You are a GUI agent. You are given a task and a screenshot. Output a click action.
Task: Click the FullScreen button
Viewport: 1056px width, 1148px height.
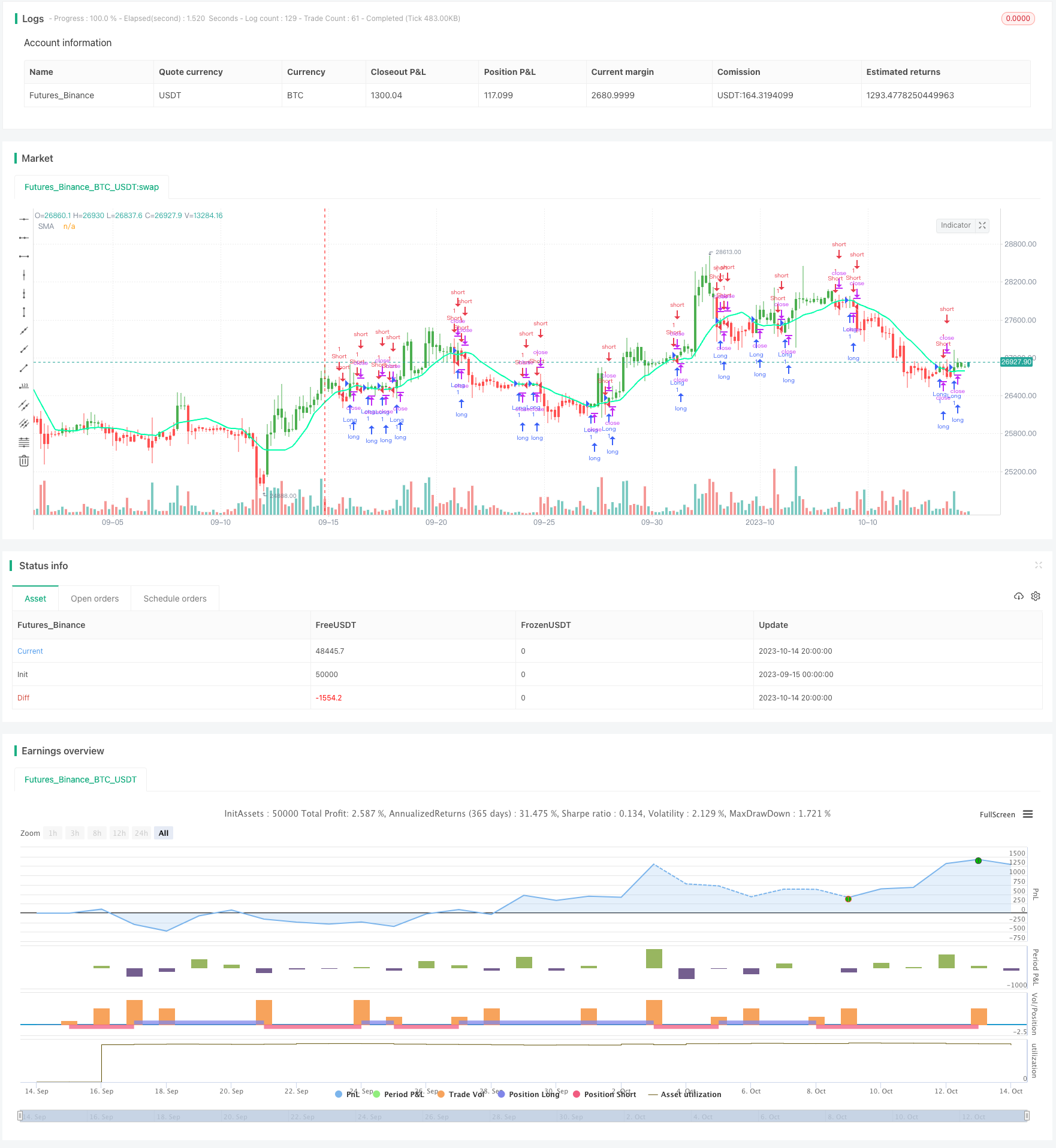(997, 814)
